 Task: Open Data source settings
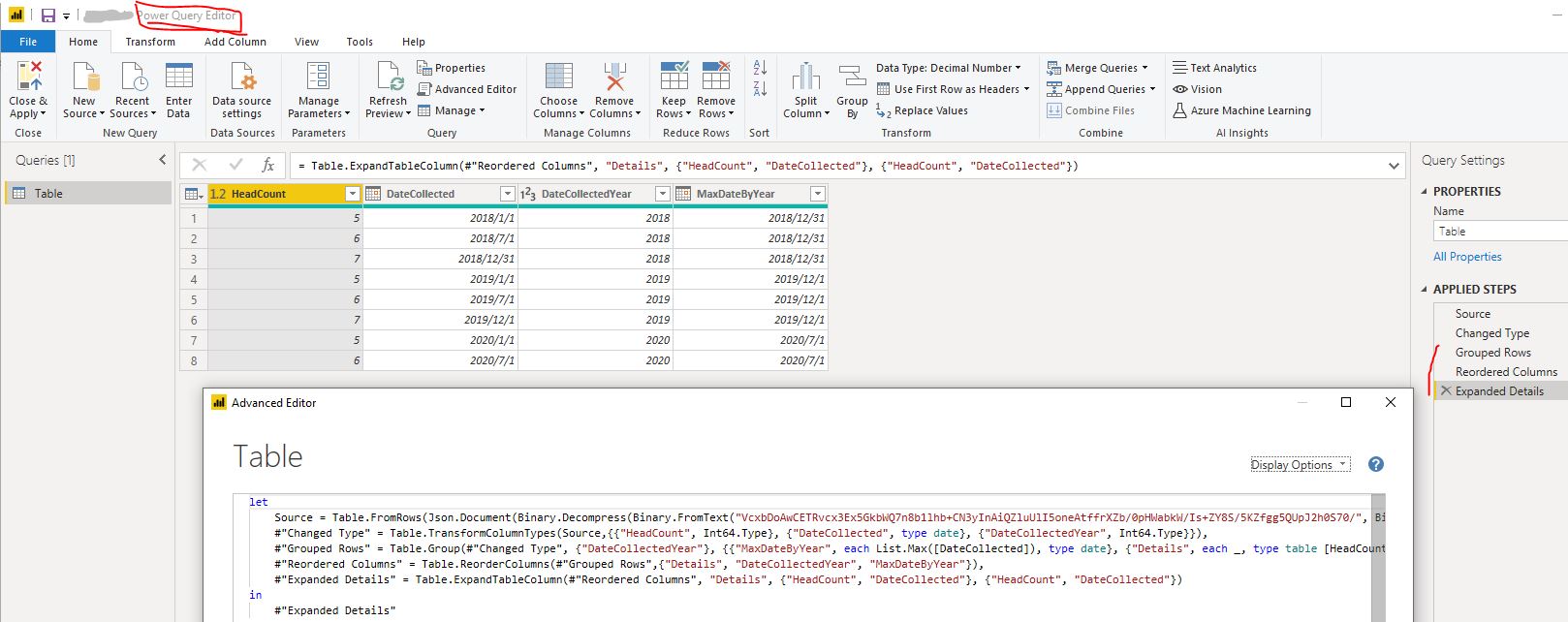tap(242, 76)
